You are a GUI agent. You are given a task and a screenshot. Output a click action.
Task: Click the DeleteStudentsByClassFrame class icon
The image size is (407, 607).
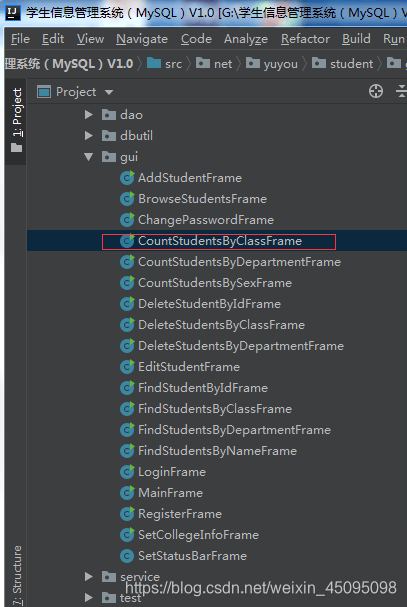[x=127, y=325]
